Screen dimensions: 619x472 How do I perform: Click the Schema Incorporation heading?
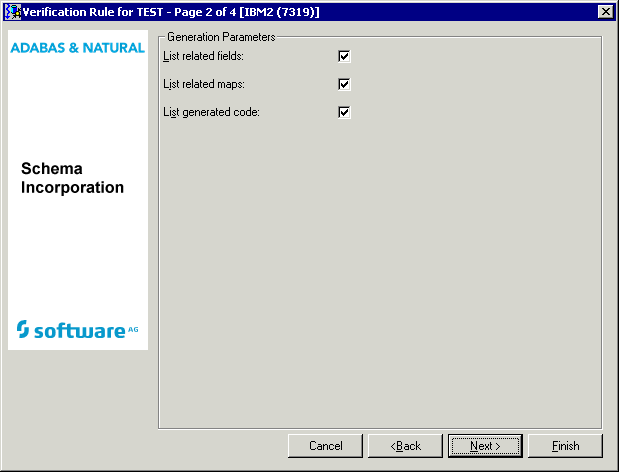(x=72, y=178)
